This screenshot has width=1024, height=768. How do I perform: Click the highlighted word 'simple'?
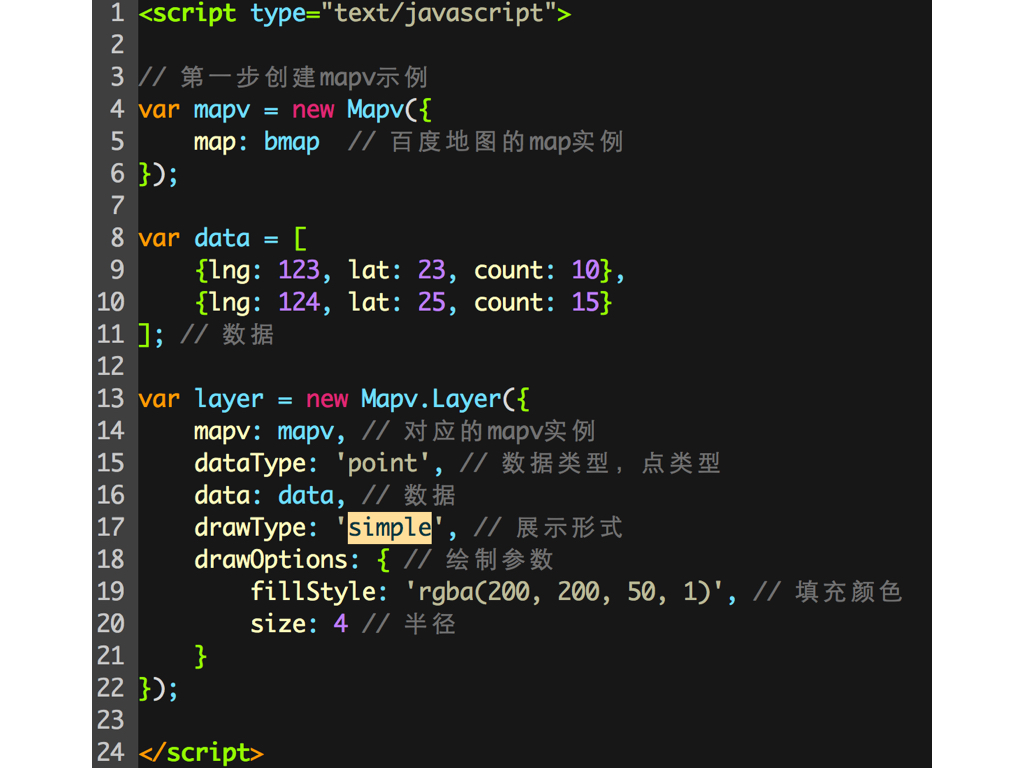390,528
